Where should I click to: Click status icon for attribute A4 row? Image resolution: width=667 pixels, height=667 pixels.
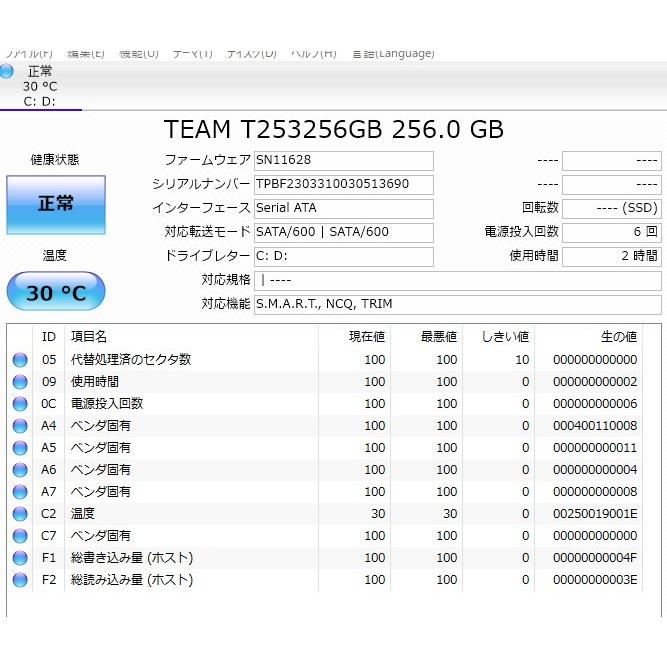20,426
